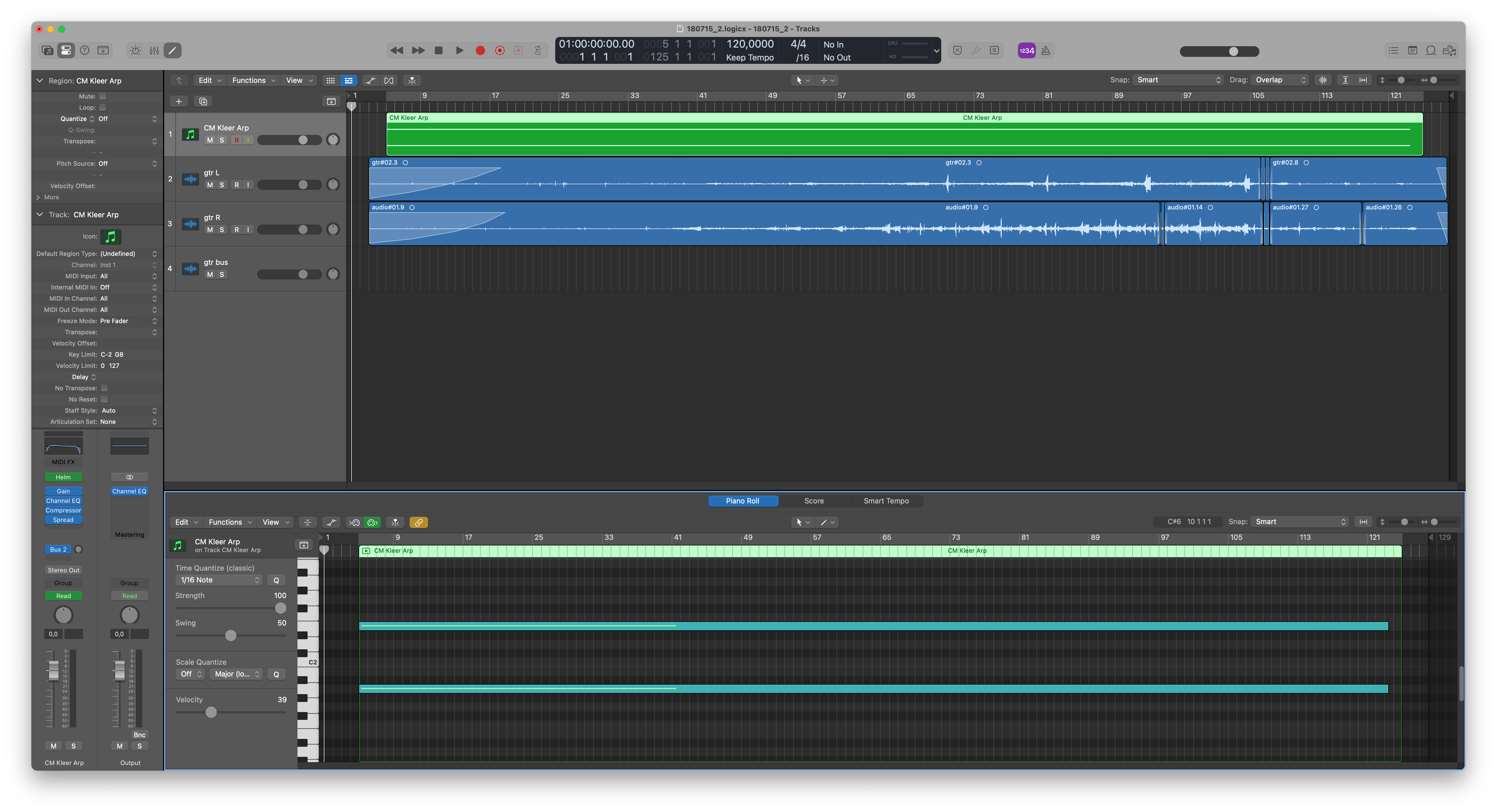Open the Freeze Mode Pre Fader dropdown
Screen dimensions: 1497x812
128,321
